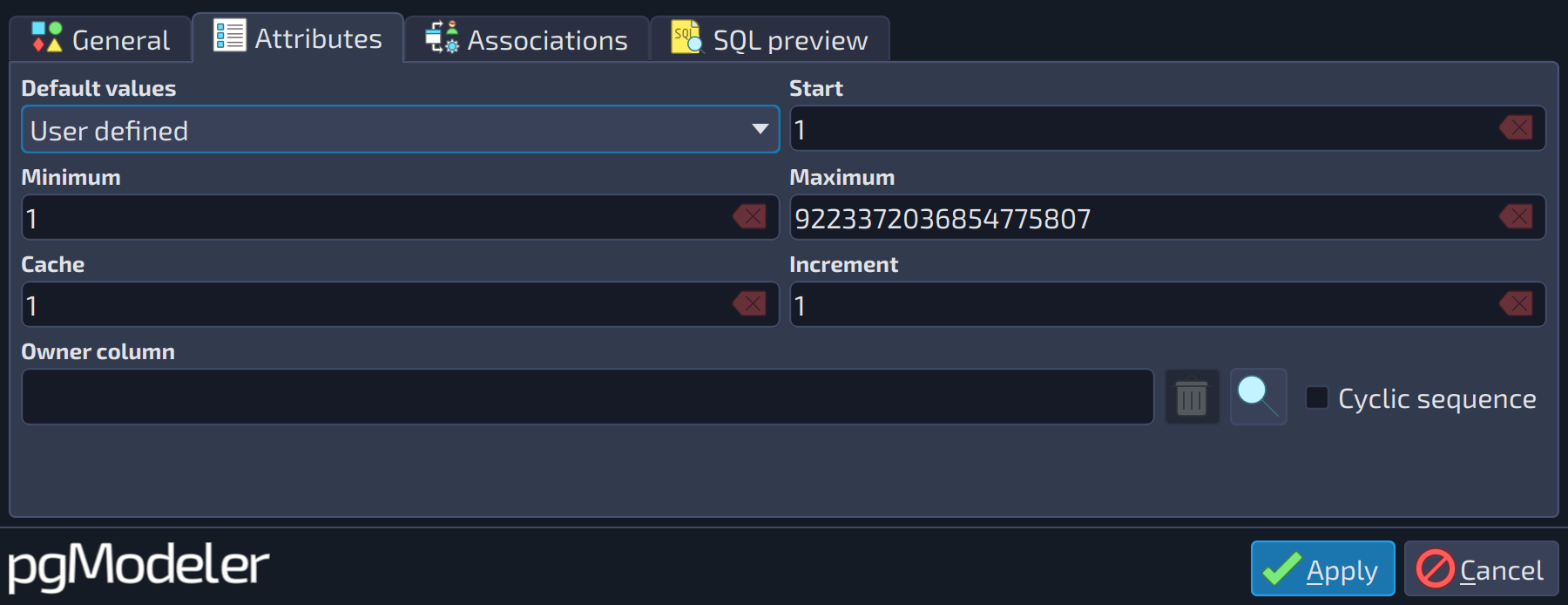This screenshot has width=1568, height=605.
Task: Cancel the sequence editing dialog
Action: [1481, 568]
